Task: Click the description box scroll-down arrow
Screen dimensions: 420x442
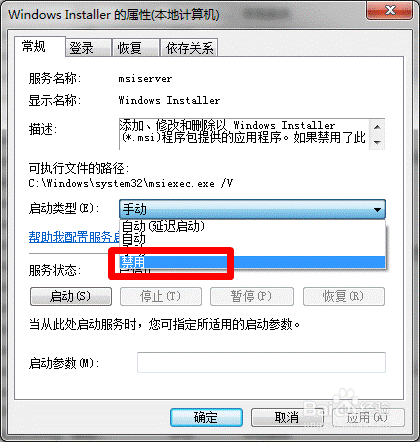Action: click(x=377, y=142)
